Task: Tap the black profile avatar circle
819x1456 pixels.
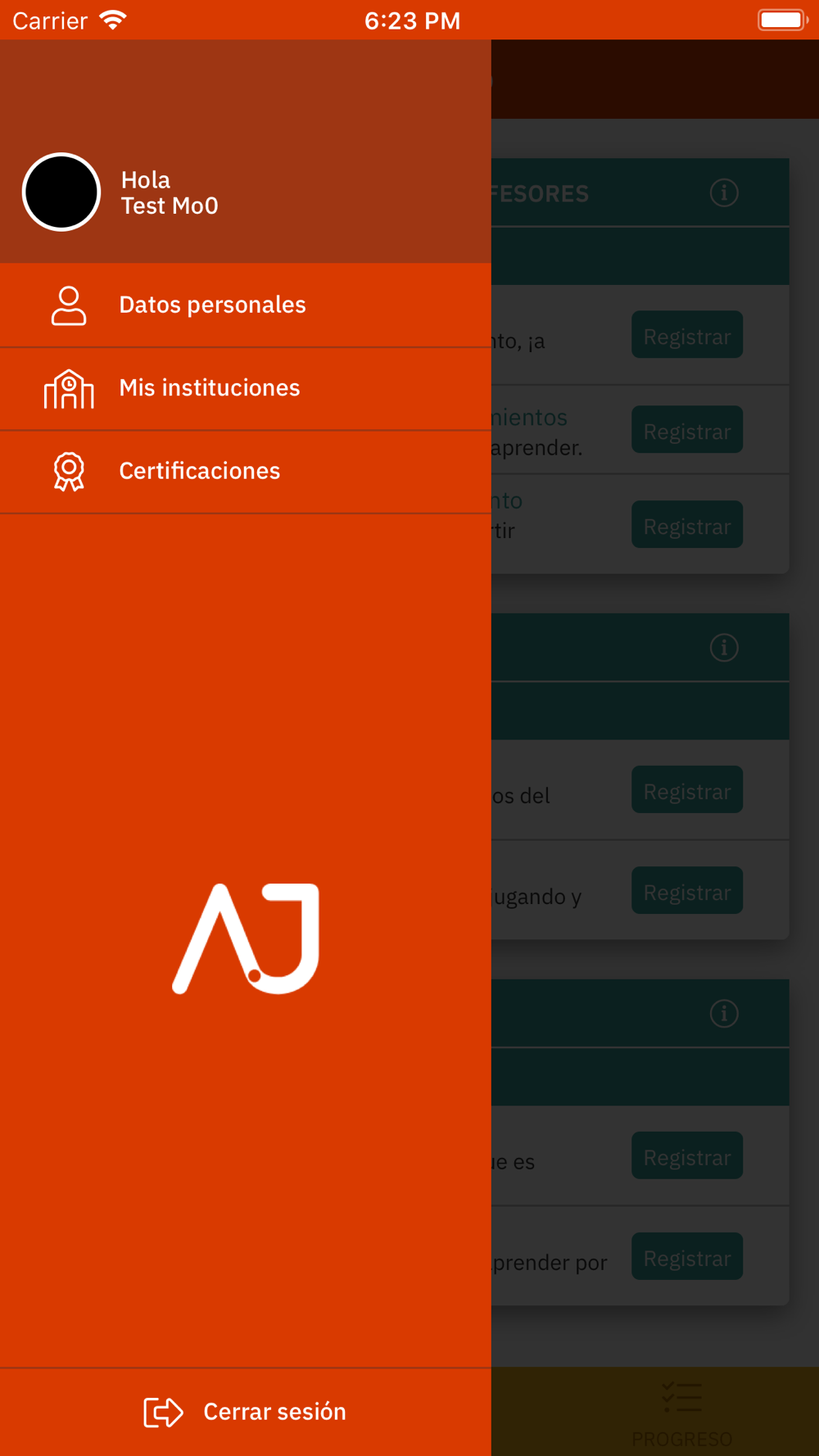Action: [61, 192]
